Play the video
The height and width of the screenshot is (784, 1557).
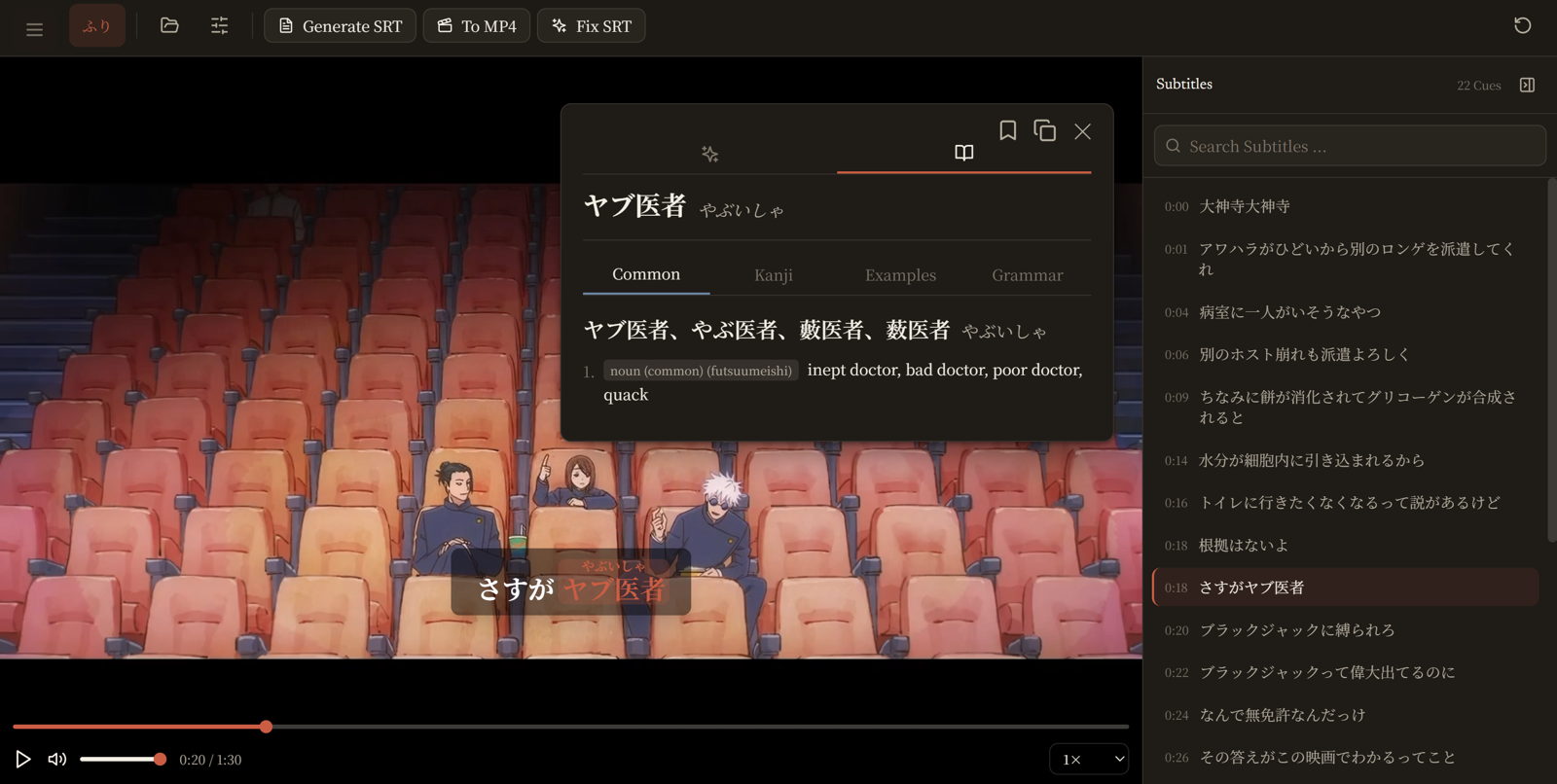pos(23,759)
